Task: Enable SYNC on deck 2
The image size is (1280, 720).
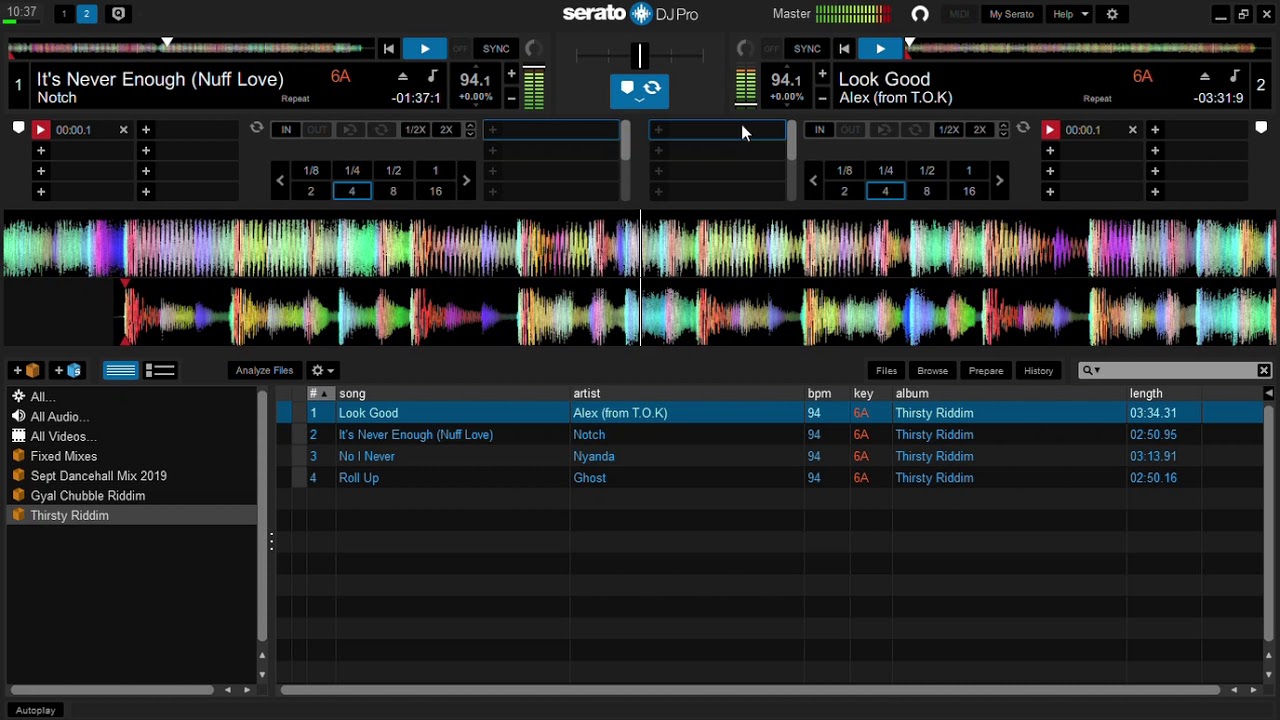Action: [807, 49]
